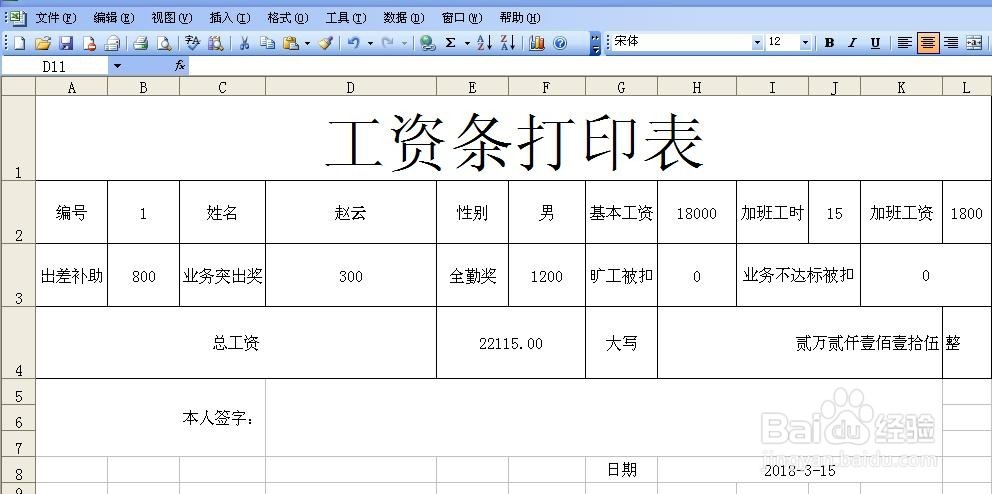Open the Chart Wizard icon

[537, 43]
